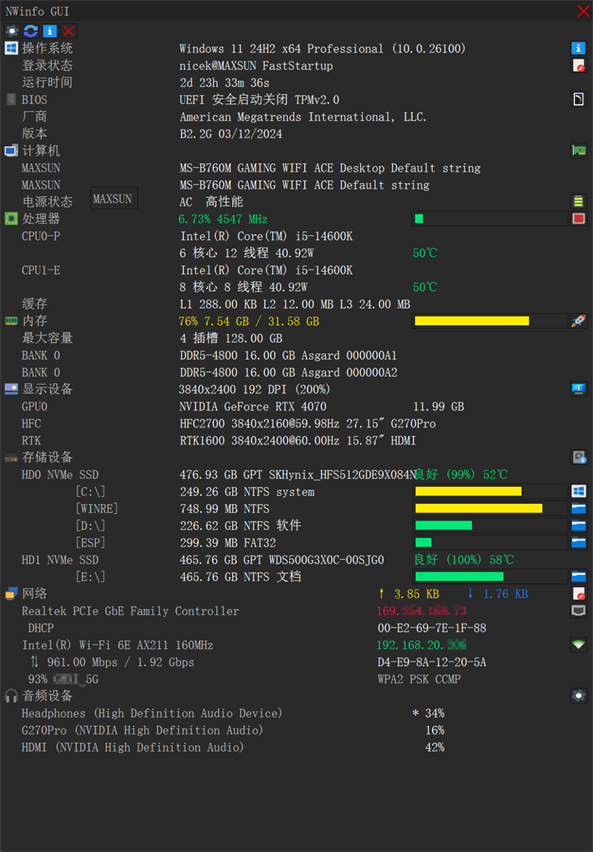Open the folder icon on the E:\ row
The image size is (593, 852).
pos(578,577)
